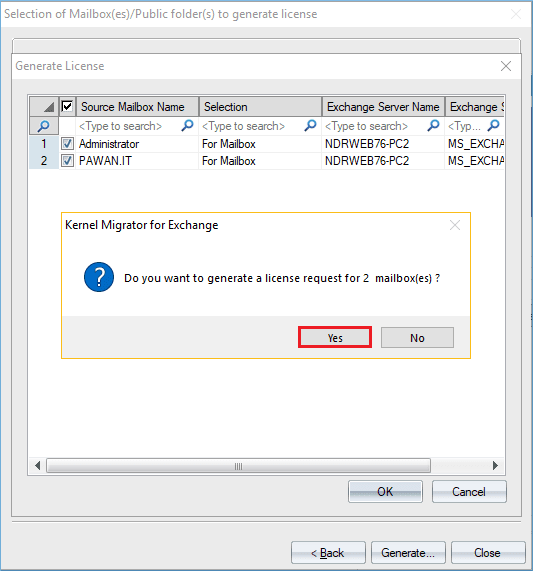
Task: Click magnifier icon in row-number filter cell
Action: (x=44, y=126)
